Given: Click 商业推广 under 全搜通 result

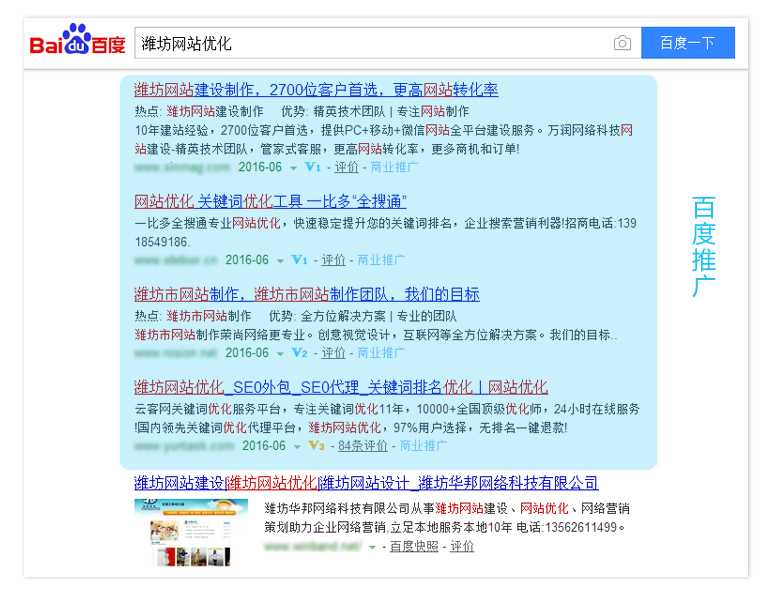Looking at the screenshot, I should click(x=381, y=260).
